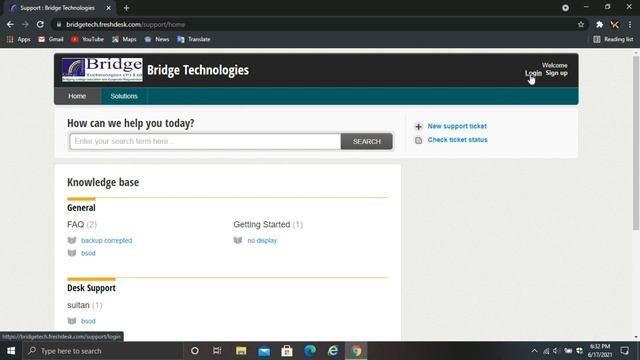The height and width of the screenshot is (360, 640).
Task: Open Cortana circle icon
Action: [x=195, y=351]
